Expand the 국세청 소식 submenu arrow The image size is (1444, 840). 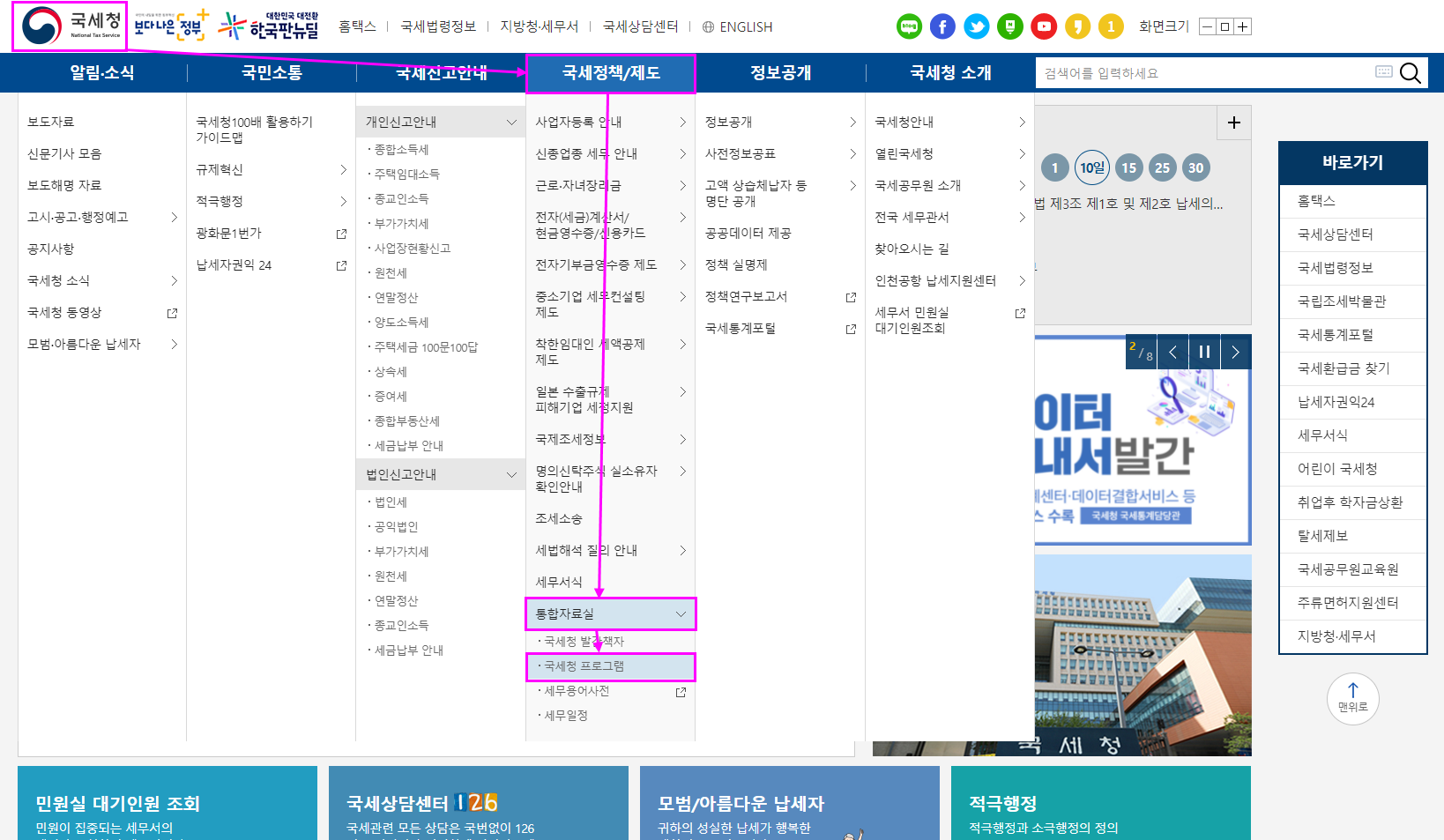[x=175, y=280]
